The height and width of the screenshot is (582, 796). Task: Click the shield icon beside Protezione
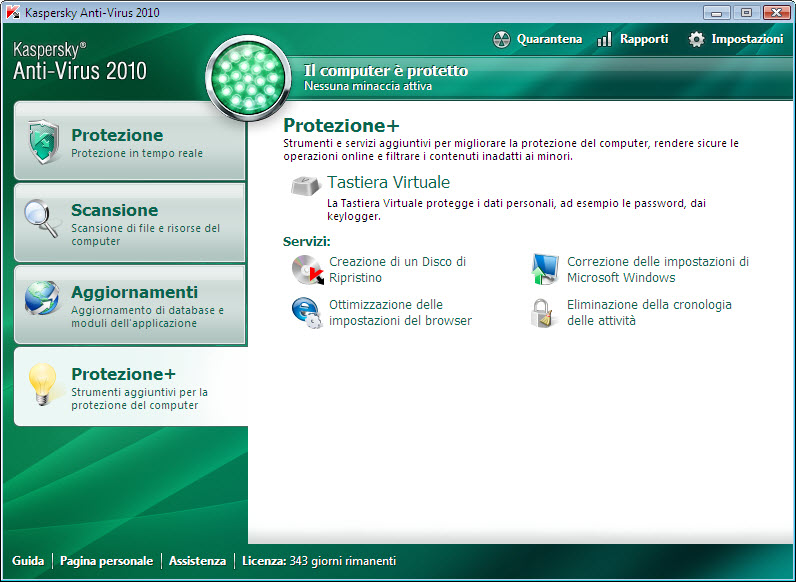[44, 141]
